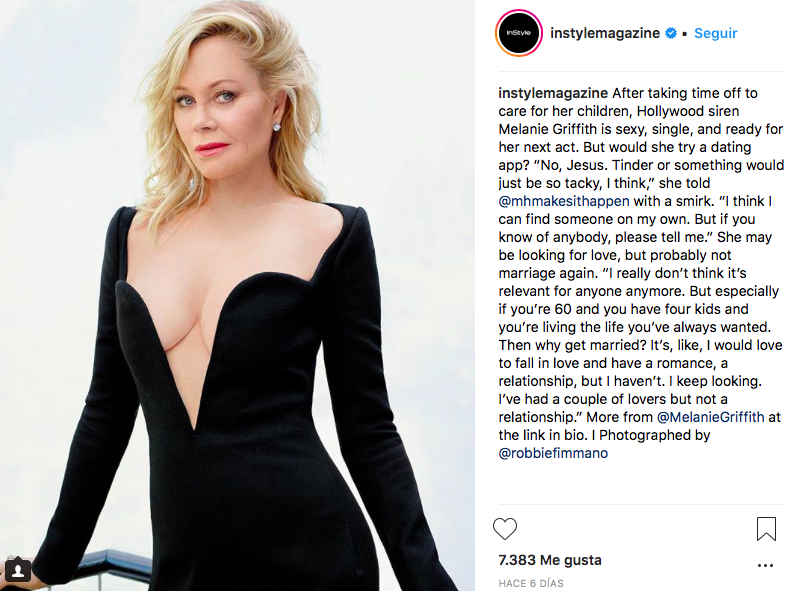807x591 pixels.
Task: Click the diamond earring in the photo
Action: tap(276, 127)
